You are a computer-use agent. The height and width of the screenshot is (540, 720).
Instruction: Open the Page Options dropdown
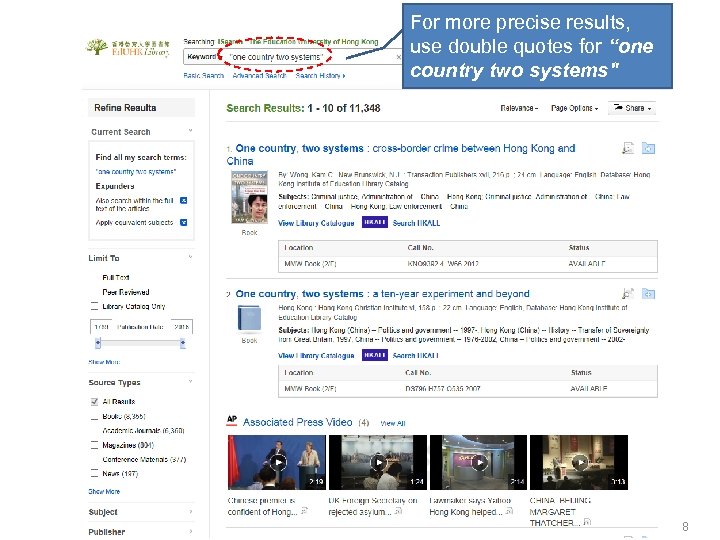click(574, 108)
